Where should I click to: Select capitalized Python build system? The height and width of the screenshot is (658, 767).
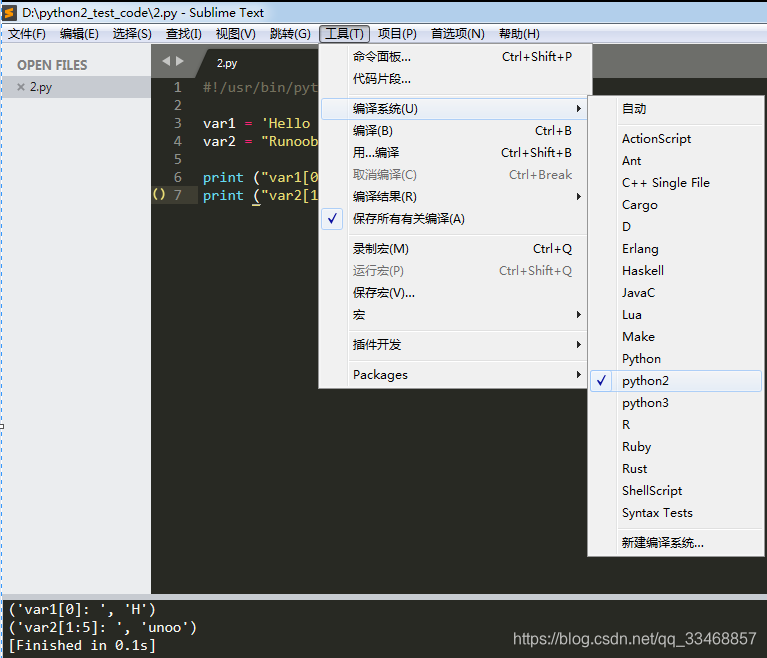coord(676,359)
